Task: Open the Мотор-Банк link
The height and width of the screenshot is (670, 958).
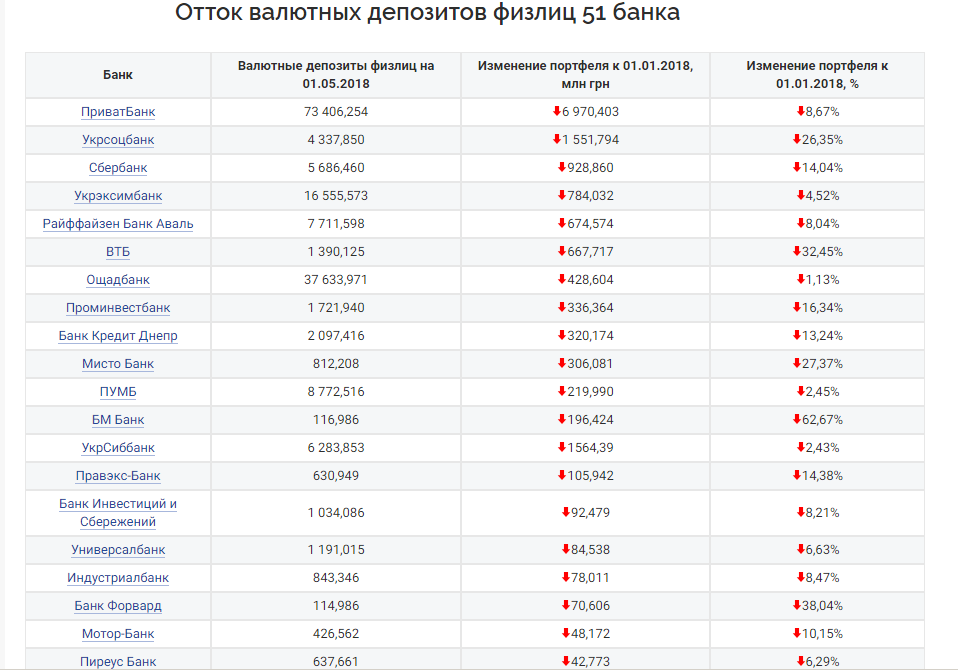Action: 118,634
